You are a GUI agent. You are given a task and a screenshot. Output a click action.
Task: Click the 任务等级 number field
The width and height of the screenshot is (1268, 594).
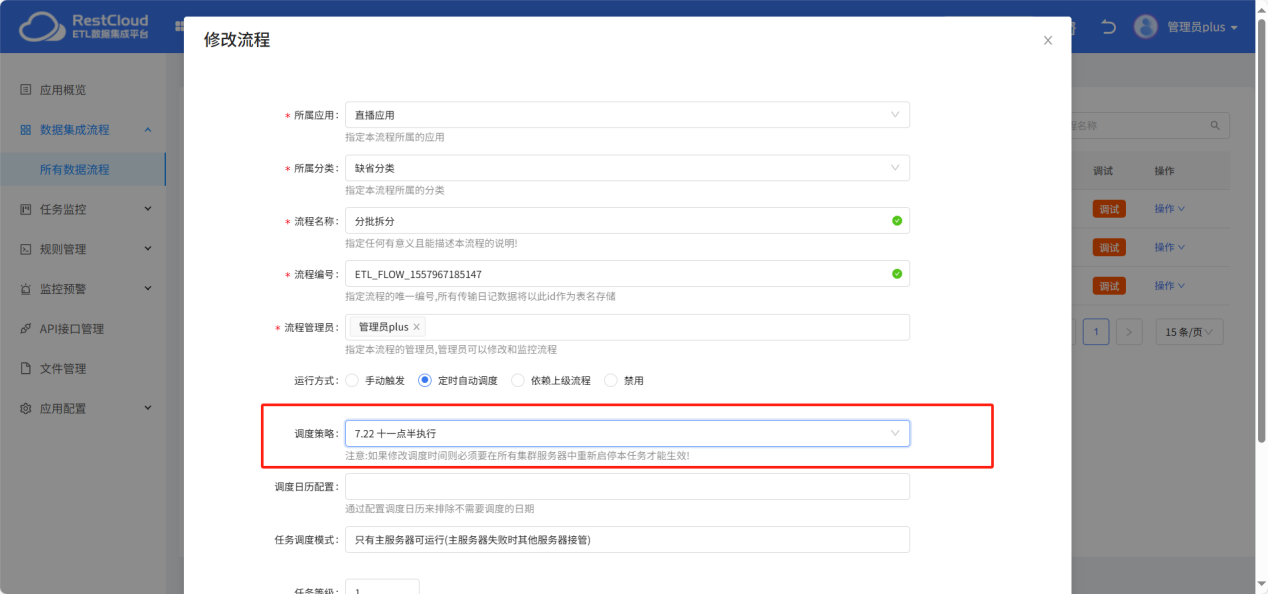(382, 587)
